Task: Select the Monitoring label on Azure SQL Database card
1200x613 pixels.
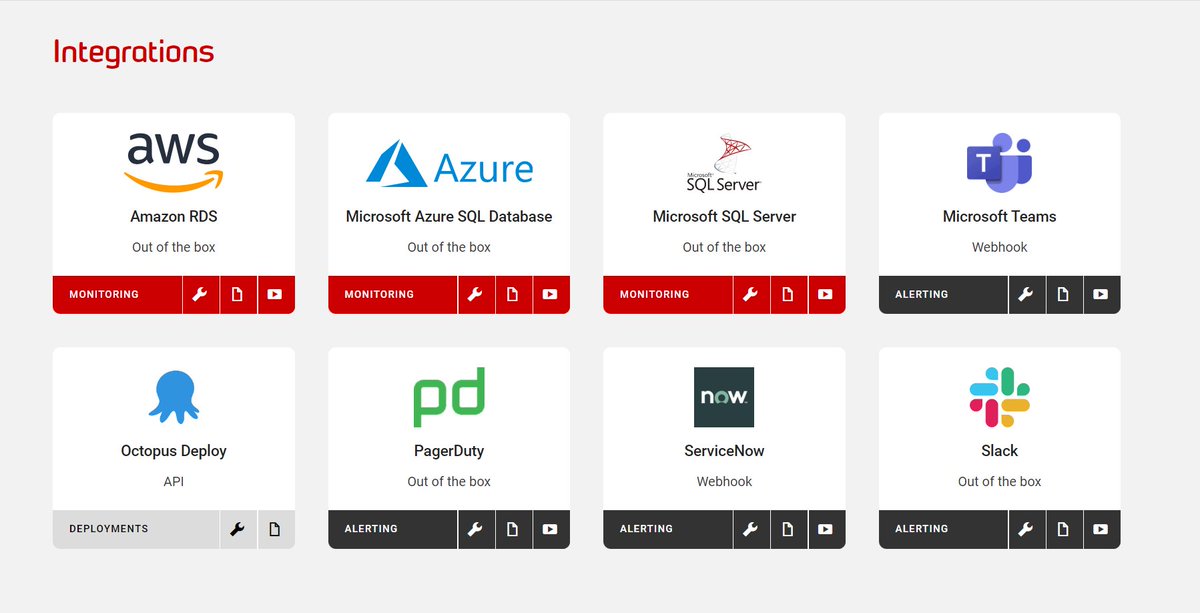Action: pyautogui.click(x=379, y=295)
